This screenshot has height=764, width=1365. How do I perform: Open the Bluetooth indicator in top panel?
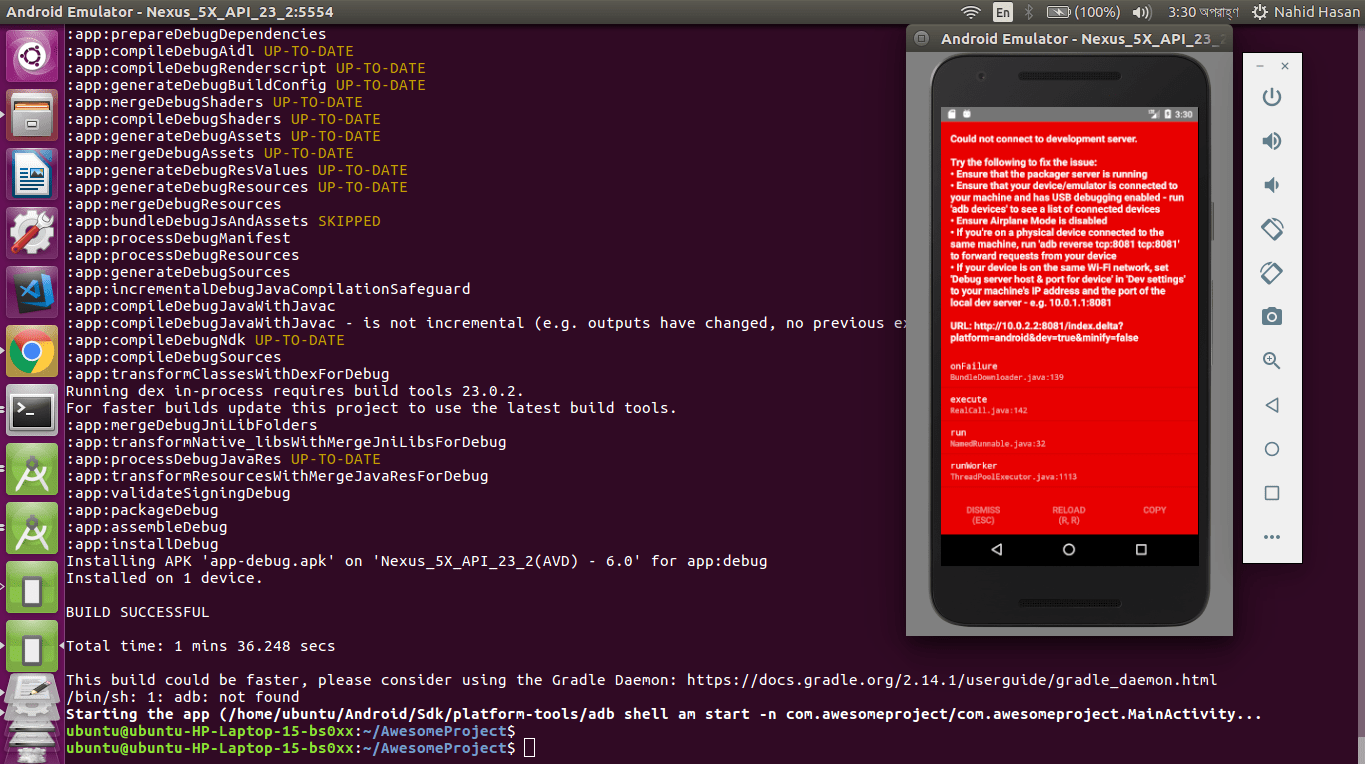pos(1030,12)
